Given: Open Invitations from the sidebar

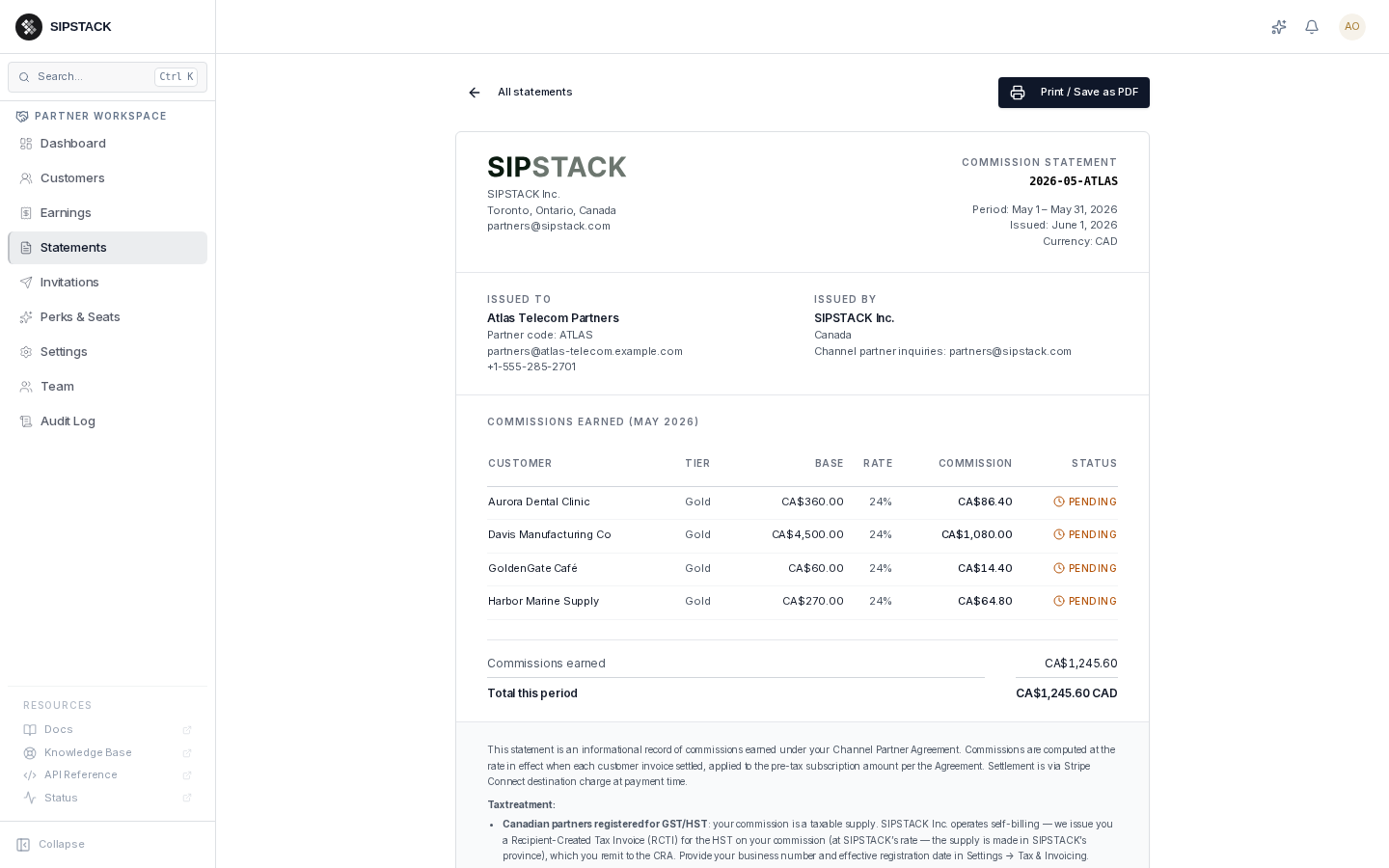Looking at the screenshot, I should point(107,283).
